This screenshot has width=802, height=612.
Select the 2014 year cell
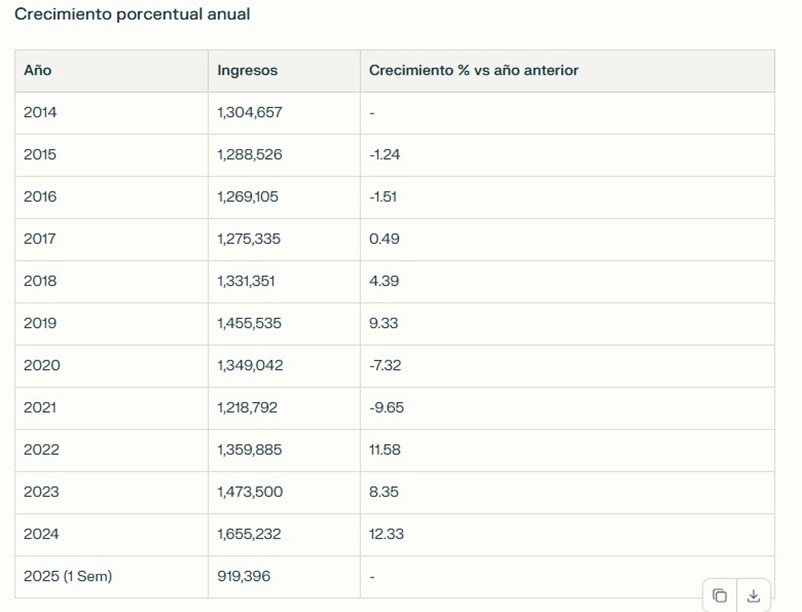point(40,113)
